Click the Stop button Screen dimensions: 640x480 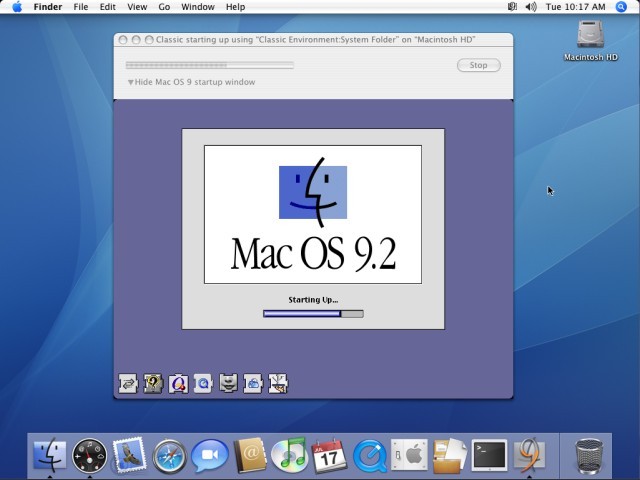[x=479, y=65]
